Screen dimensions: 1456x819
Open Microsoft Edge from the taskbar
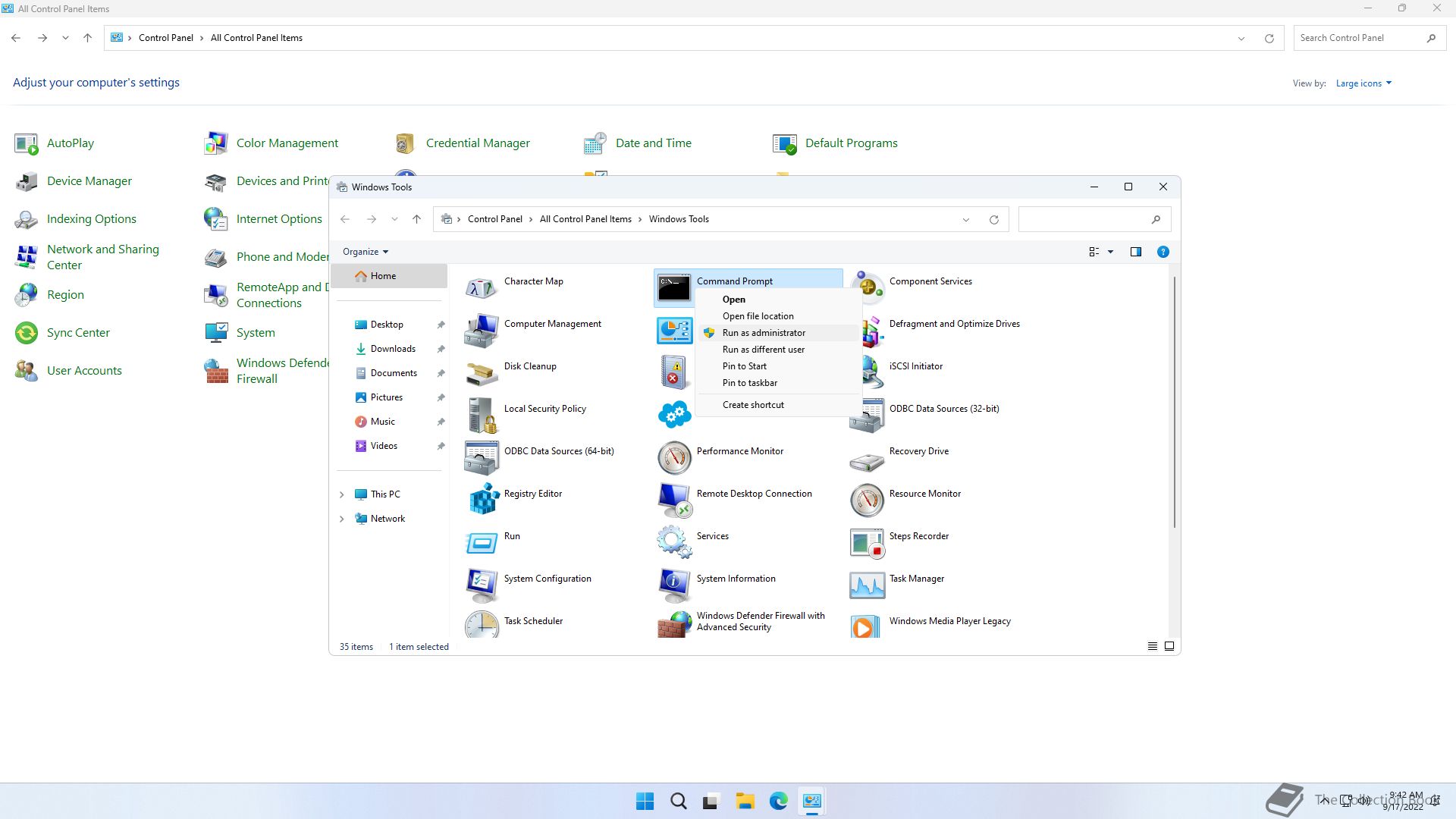[778, 801]
